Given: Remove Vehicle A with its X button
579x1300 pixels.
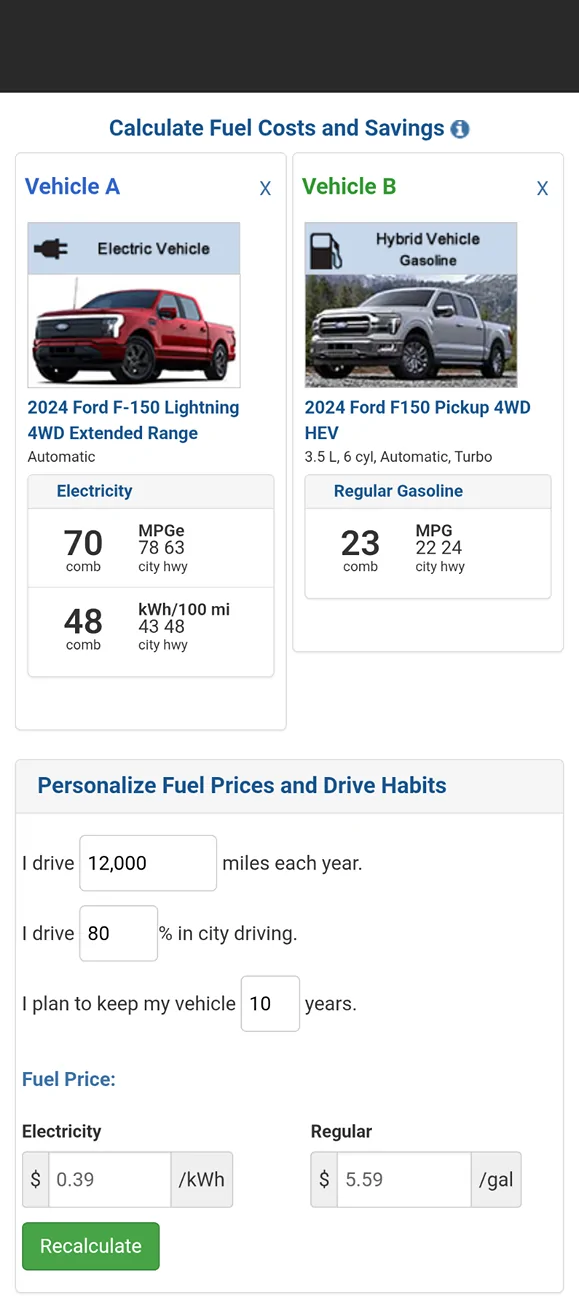Looking at the screenshot, I should tap(265, 188).
